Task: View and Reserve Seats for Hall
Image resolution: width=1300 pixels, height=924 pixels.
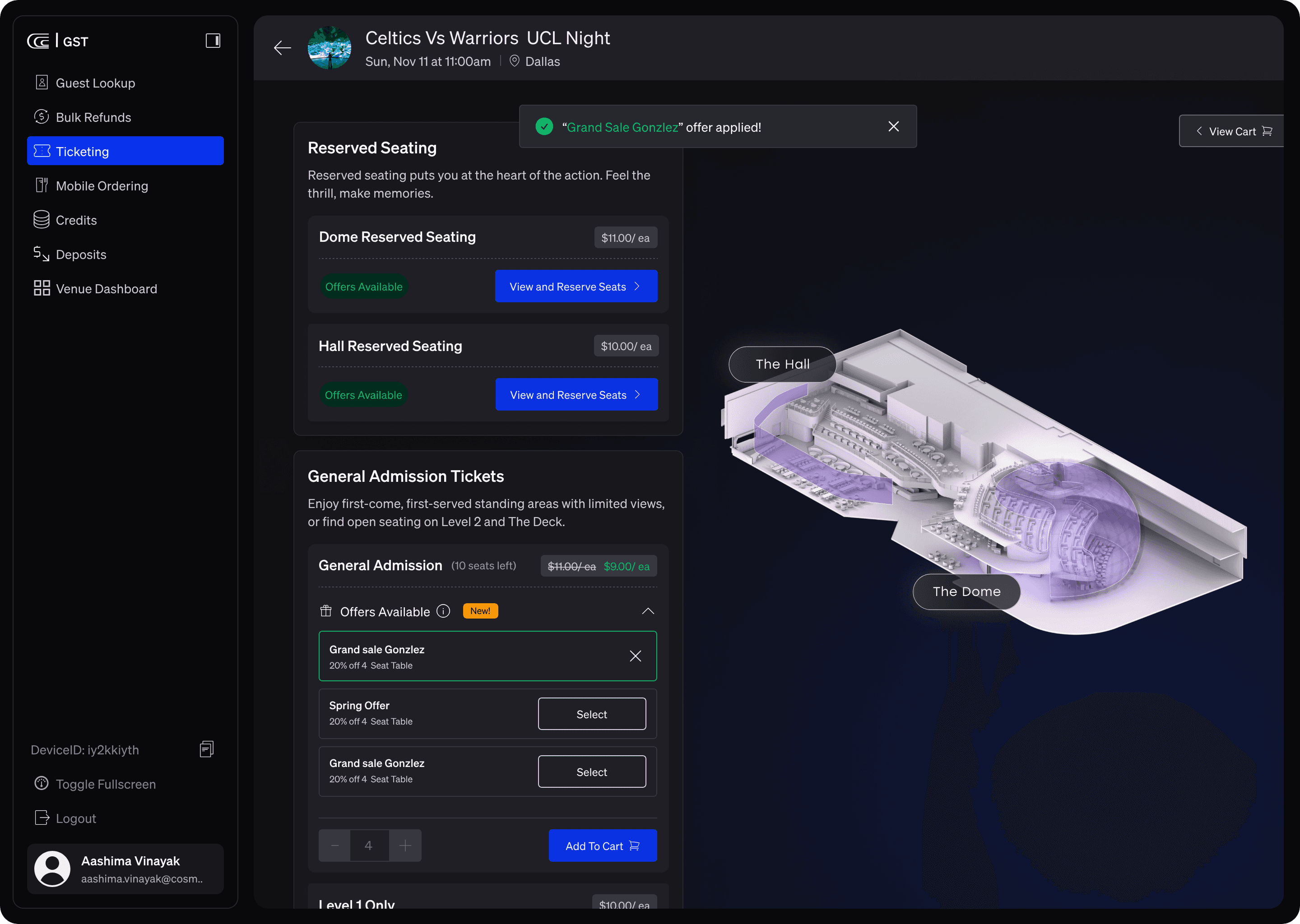Action: coord(576,394)
